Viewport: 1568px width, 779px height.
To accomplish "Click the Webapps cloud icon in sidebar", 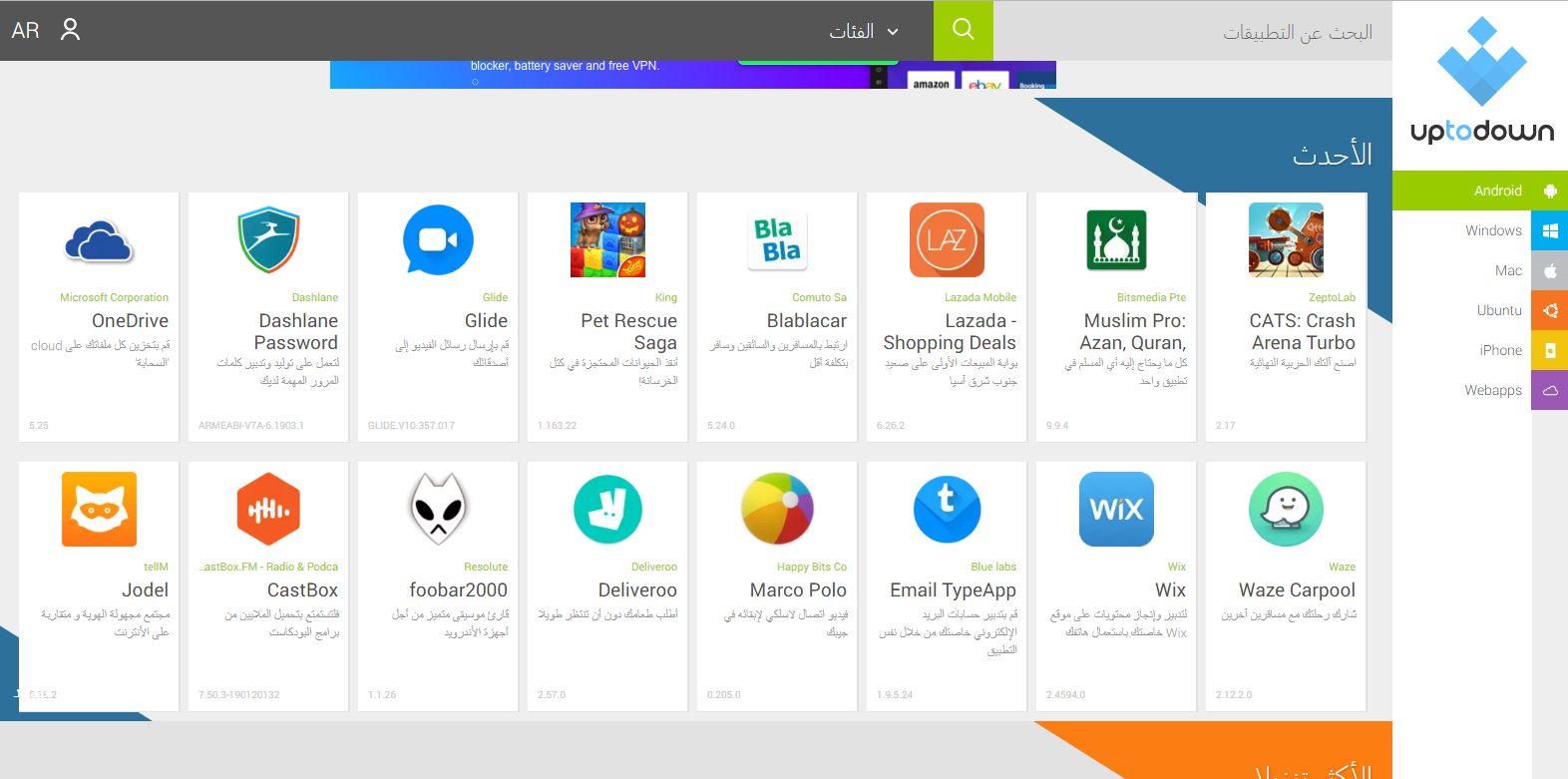I will point(1550,390).
